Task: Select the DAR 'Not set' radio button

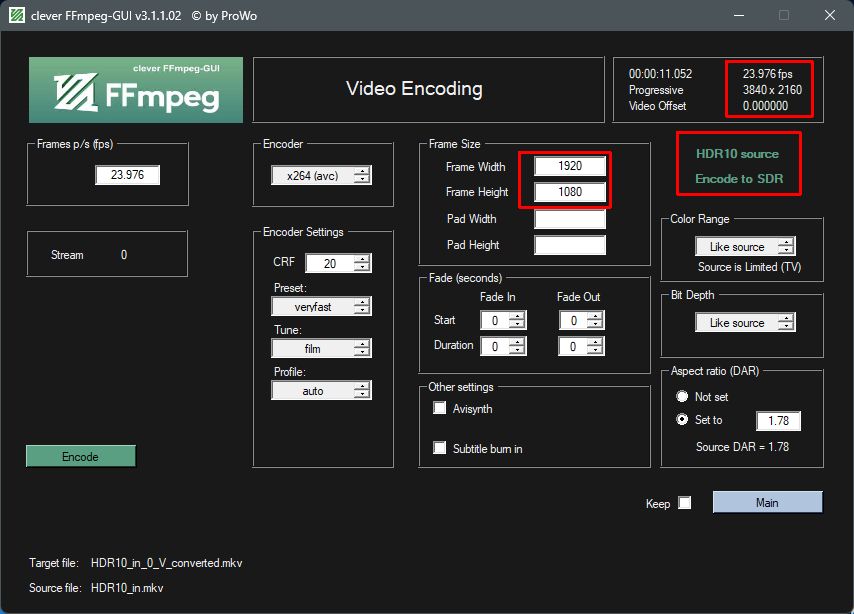Action: [x=682, y=396]
